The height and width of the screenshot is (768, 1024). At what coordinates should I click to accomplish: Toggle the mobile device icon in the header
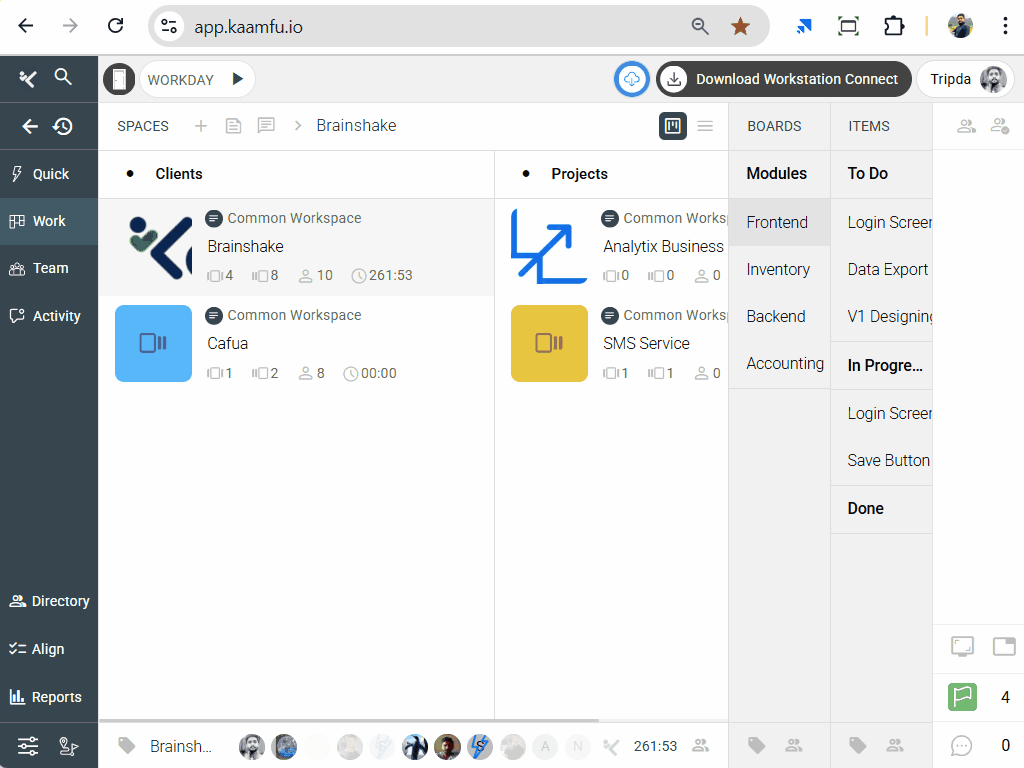[119, 79]
